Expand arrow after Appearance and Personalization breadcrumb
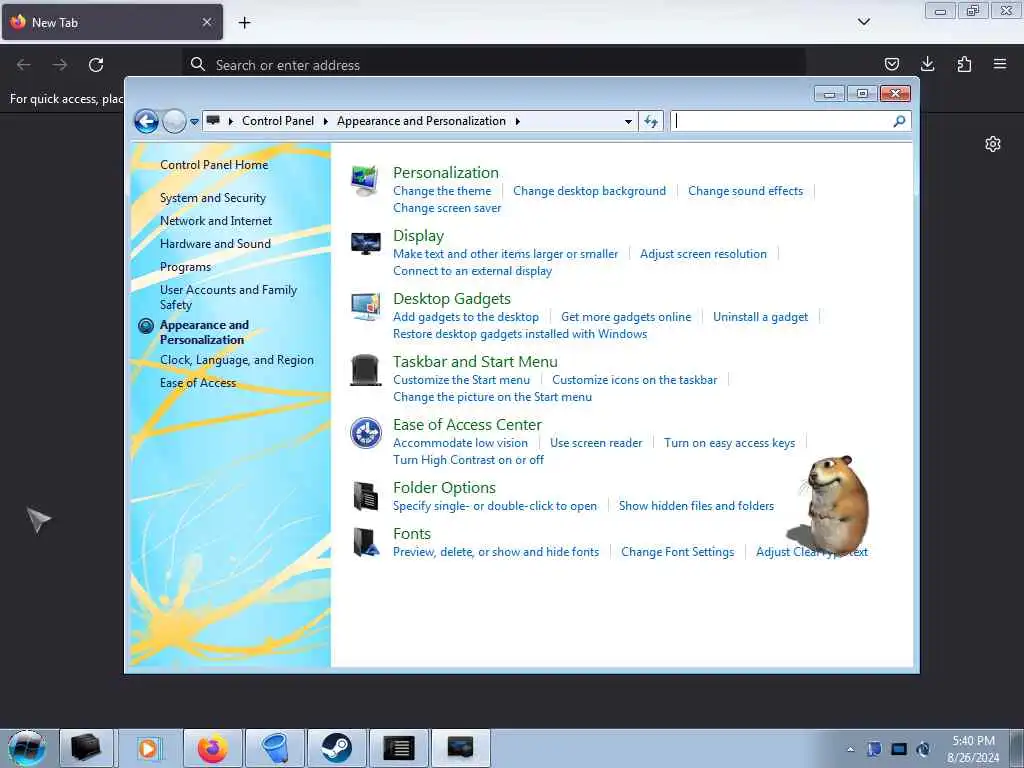 click(x=517, y=121)
